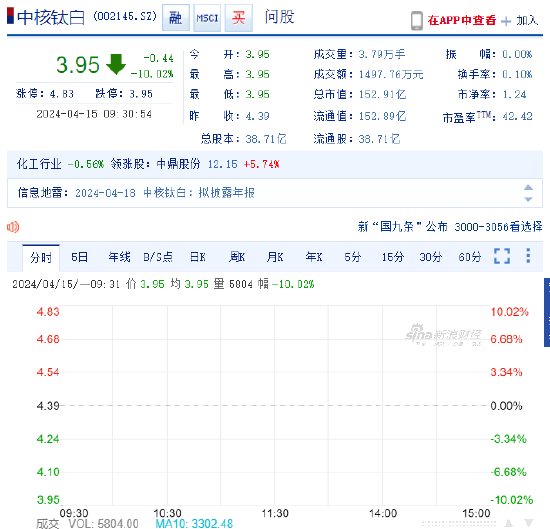Open 中鼎股份 leading stock link
The width and height of the screenshot is (550, 529).
(x=179, y=164)
